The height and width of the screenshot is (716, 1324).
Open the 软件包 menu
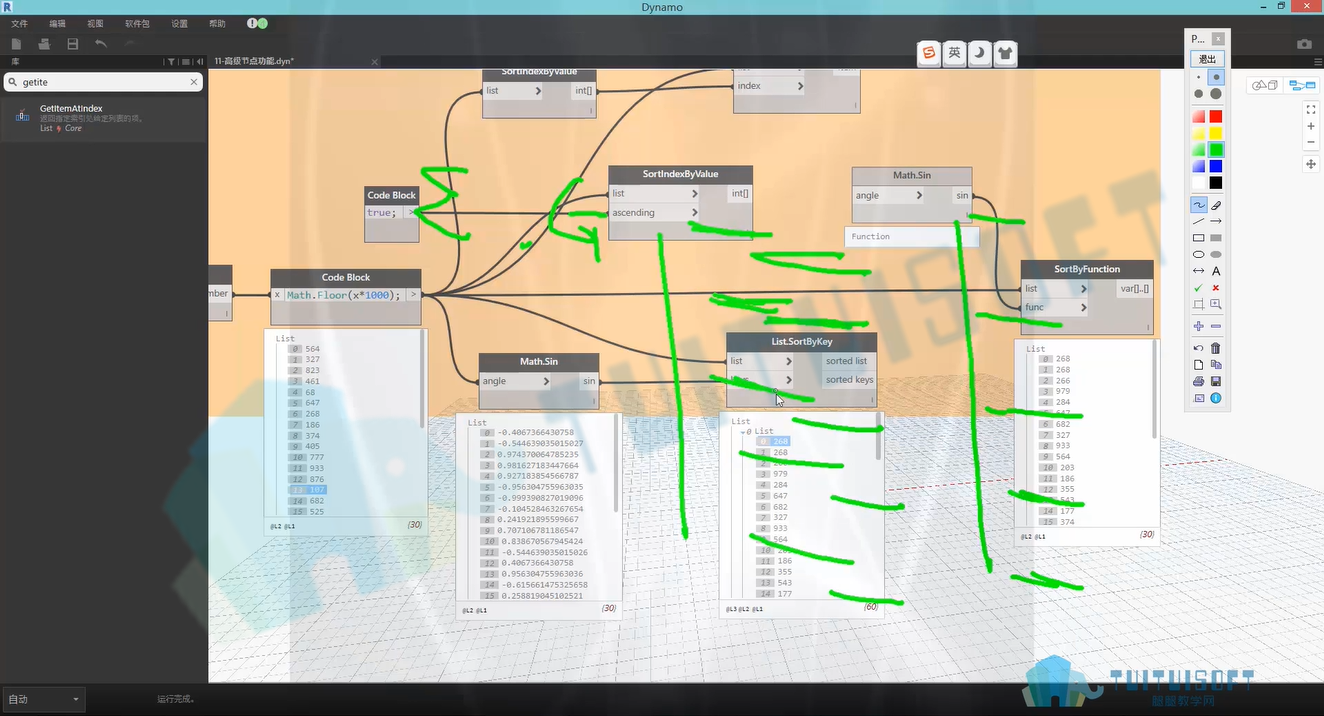click(137, 23)
